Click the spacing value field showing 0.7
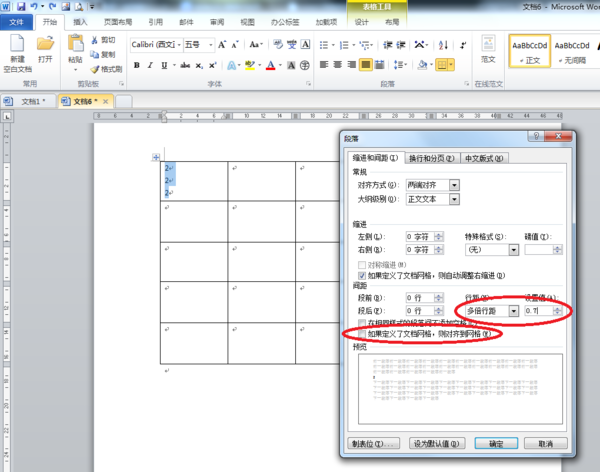600x472 pixels. click(538, 311)
